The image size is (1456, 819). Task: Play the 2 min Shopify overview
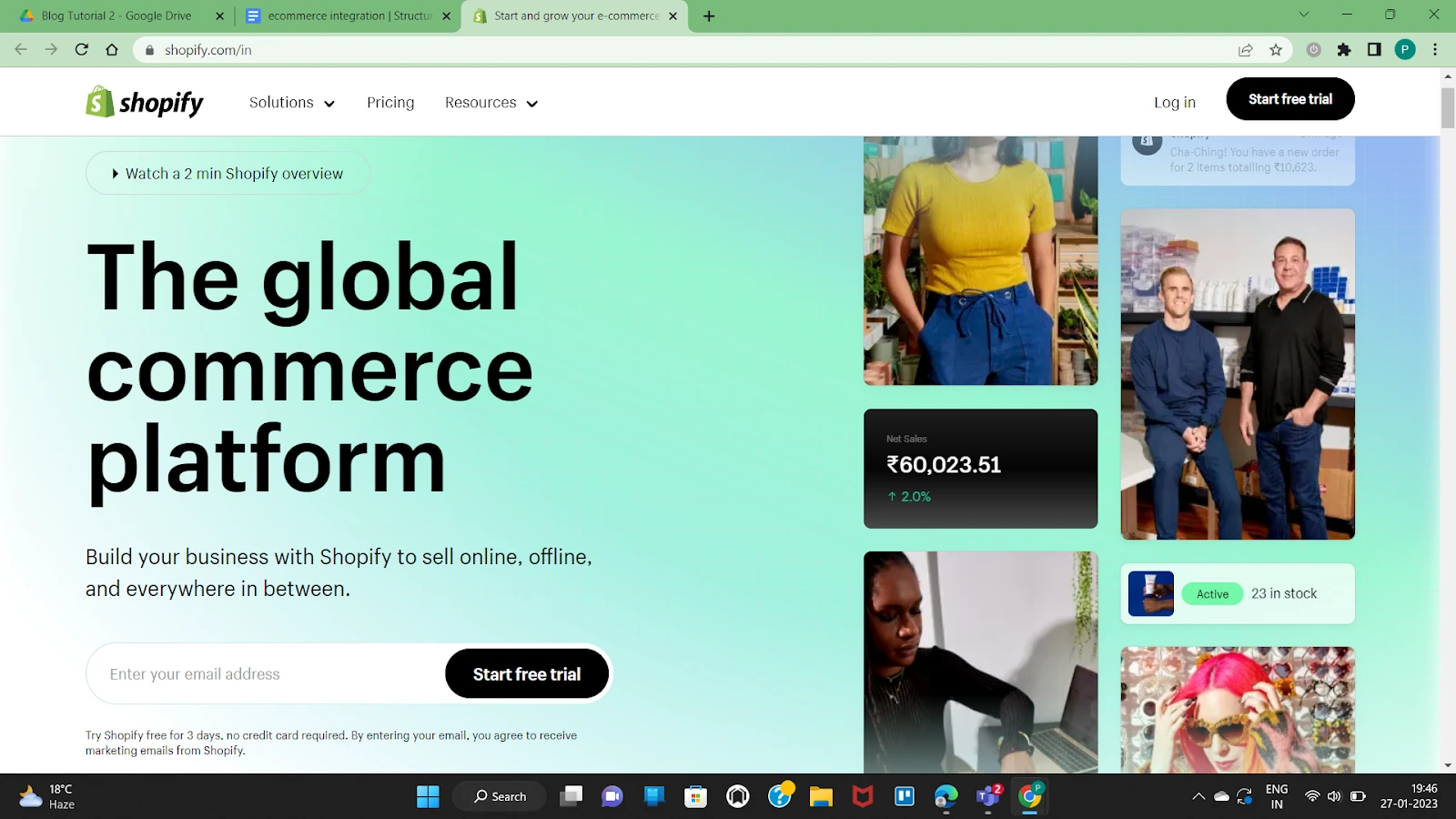point(227,173)
